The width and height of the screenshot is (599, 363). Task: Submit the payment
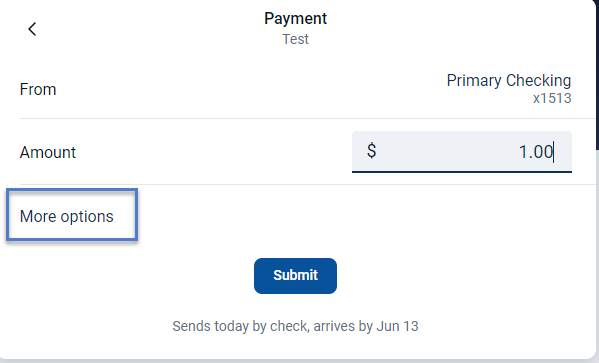(295, 275)
